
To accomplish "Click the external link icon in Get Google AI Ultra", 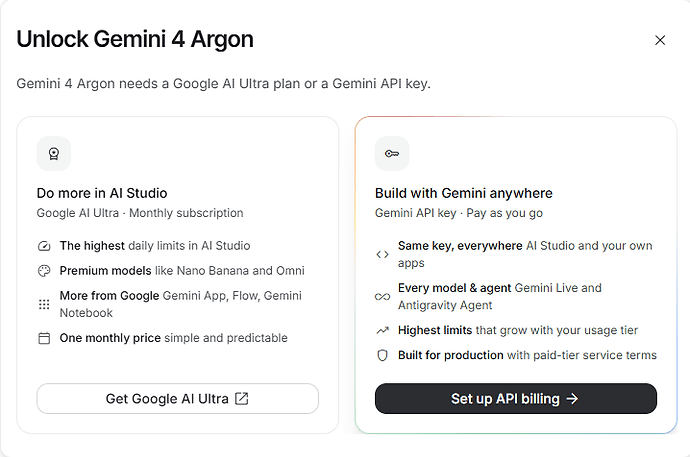I will (x=242, y=399).
